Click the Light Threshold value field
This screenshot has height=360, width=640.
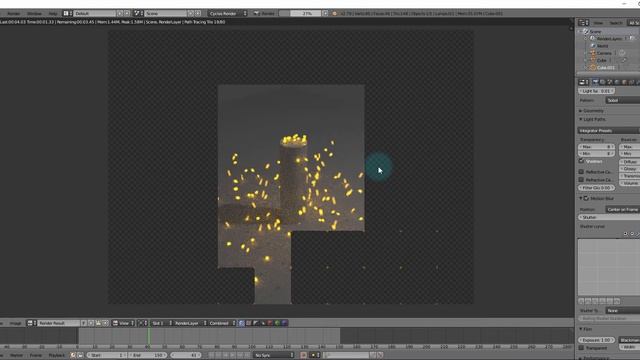[x=596, y=91]
